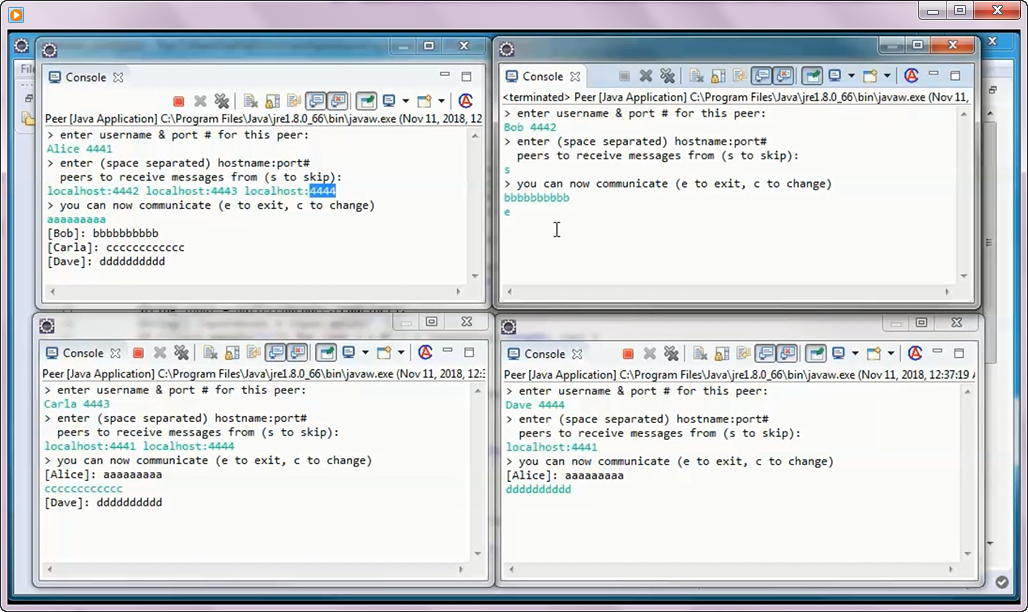1028x612 pixels.
Task: Select the Console tab in Alice's window
Action: [x=85, y=77]
